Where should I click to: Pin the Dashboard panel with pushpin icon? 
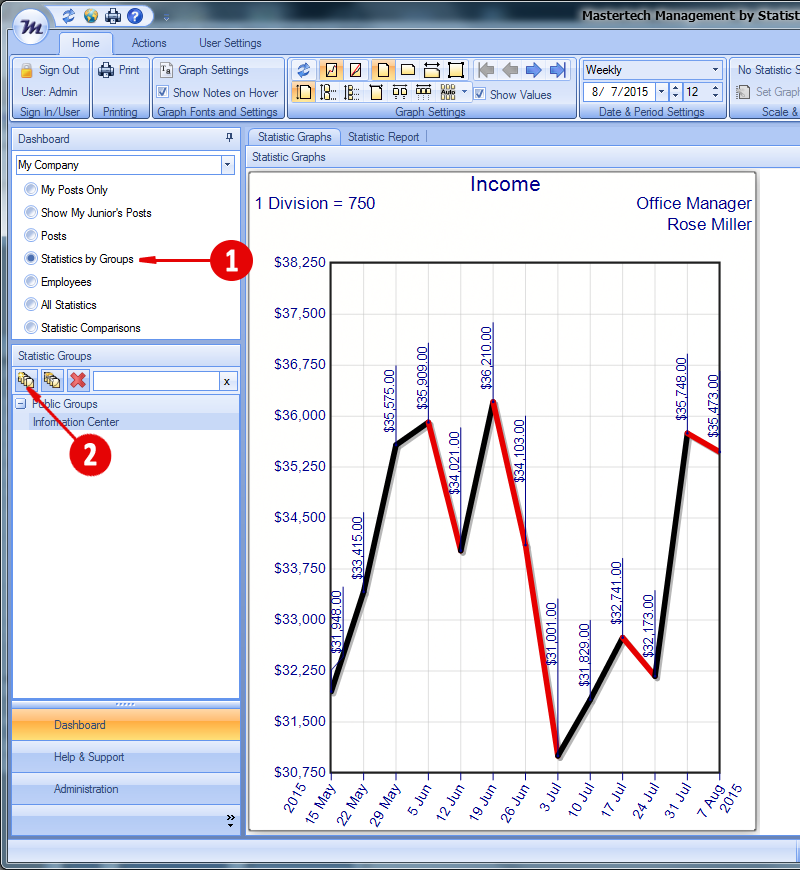(x=229, y=138)
